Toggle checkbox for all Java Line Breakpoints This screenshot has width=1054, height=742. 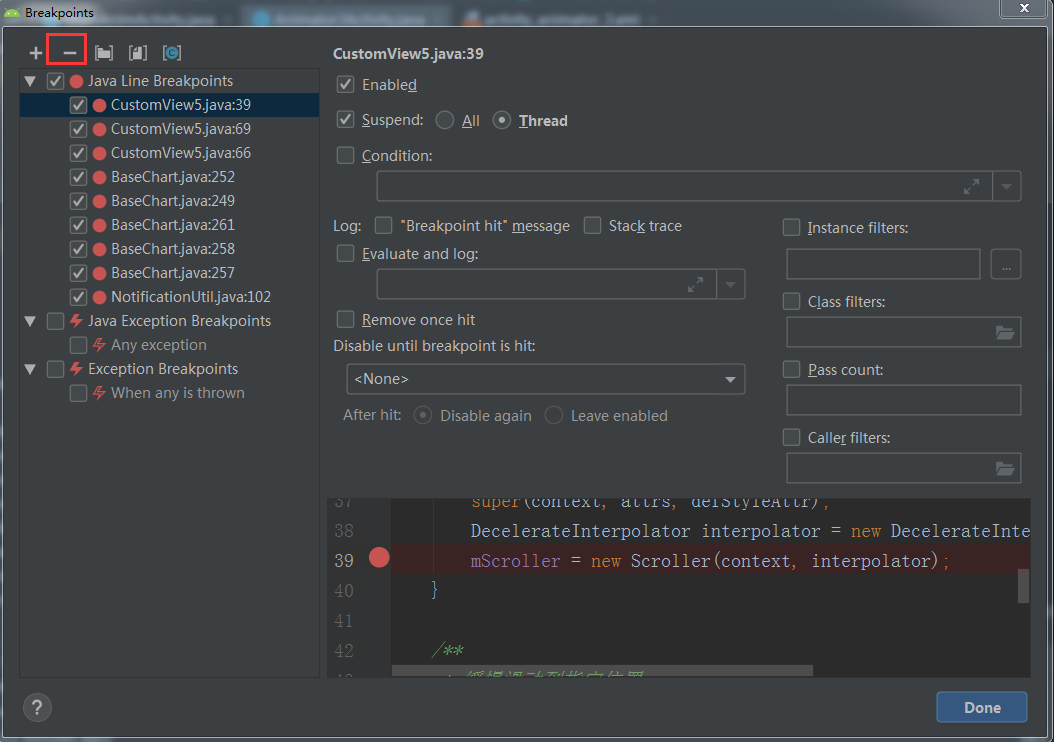(55, 81)
